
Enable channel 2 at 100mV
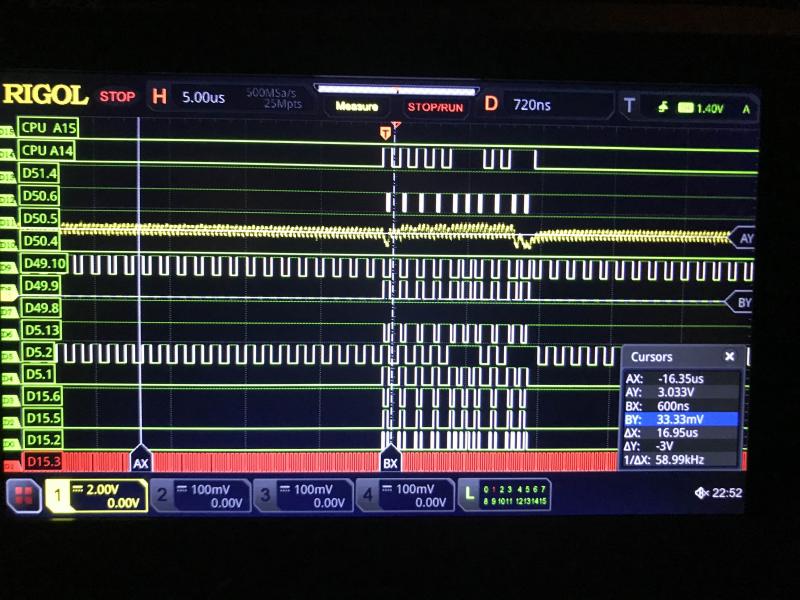tap(200, 495)
